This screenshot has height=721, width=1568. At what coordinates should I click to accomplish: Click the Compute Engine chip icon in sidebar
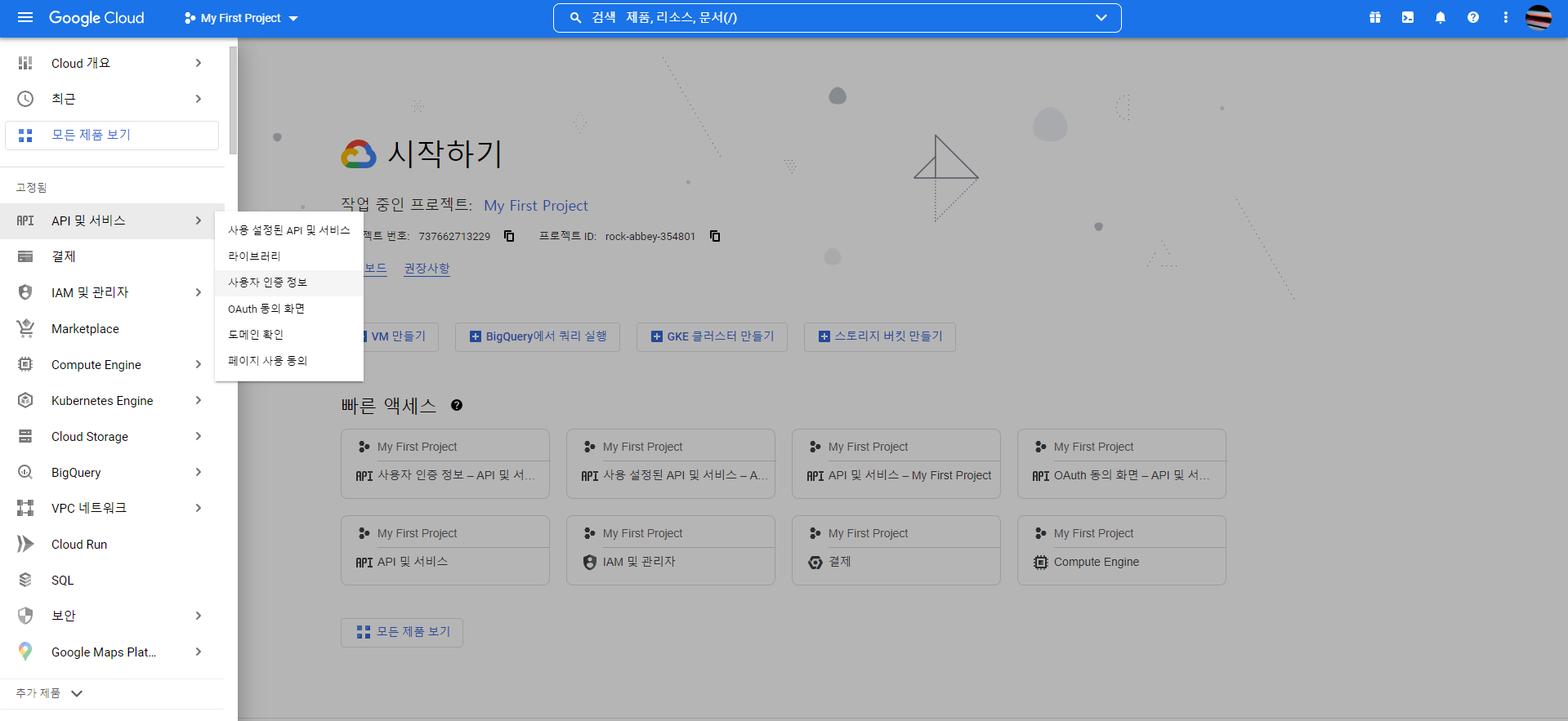25,364
